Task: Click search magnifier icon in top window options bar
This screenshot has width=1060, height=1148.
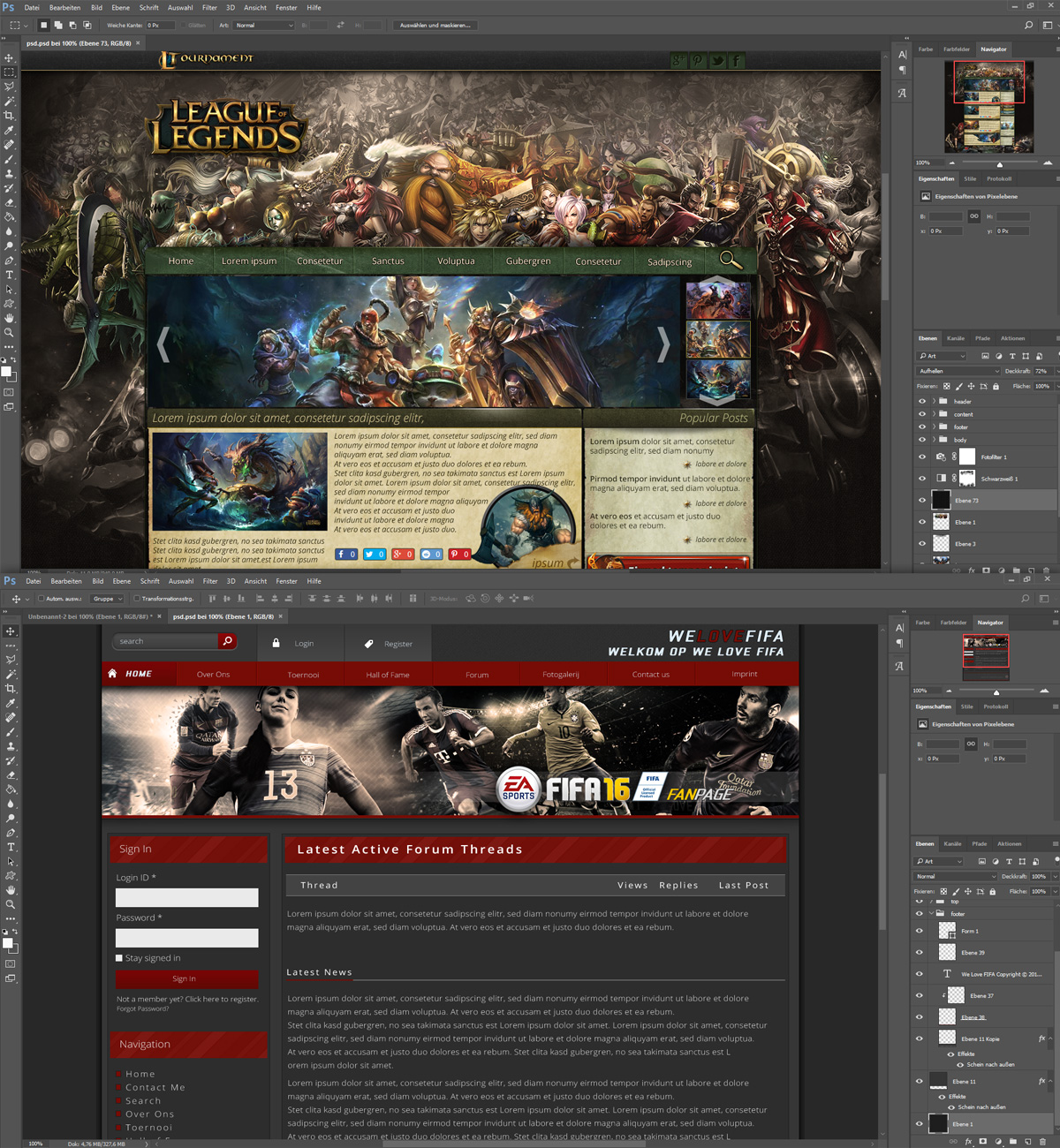Action: (1028, 25)
